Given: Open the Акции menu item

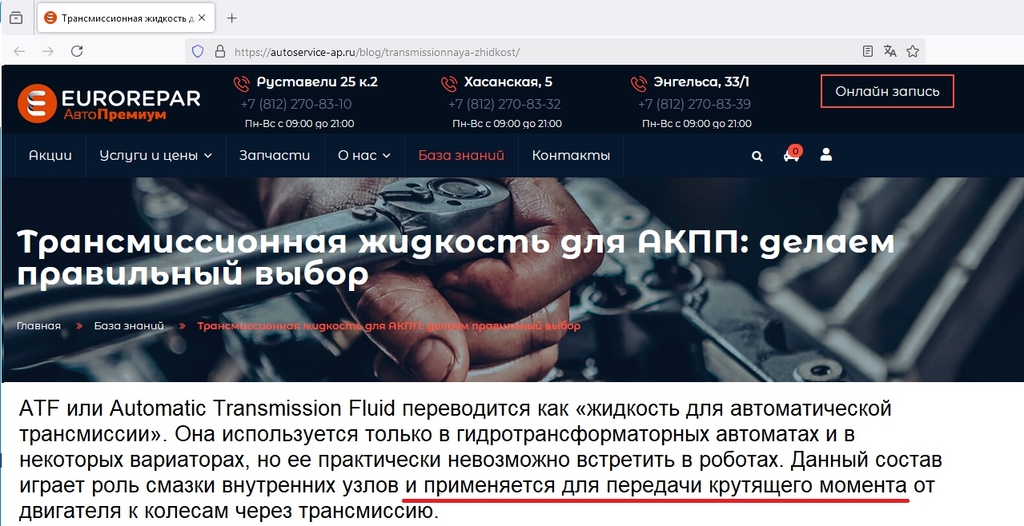Looking at the screenshot, I should click(50, 156).
